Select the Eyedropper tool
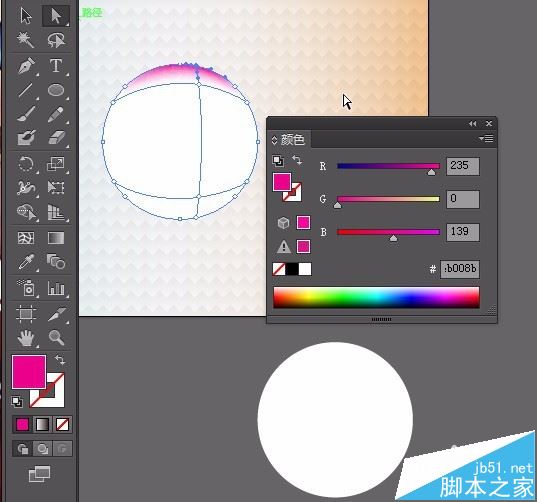This screenshot has width=537, height=502. click(x=26, y=262)
